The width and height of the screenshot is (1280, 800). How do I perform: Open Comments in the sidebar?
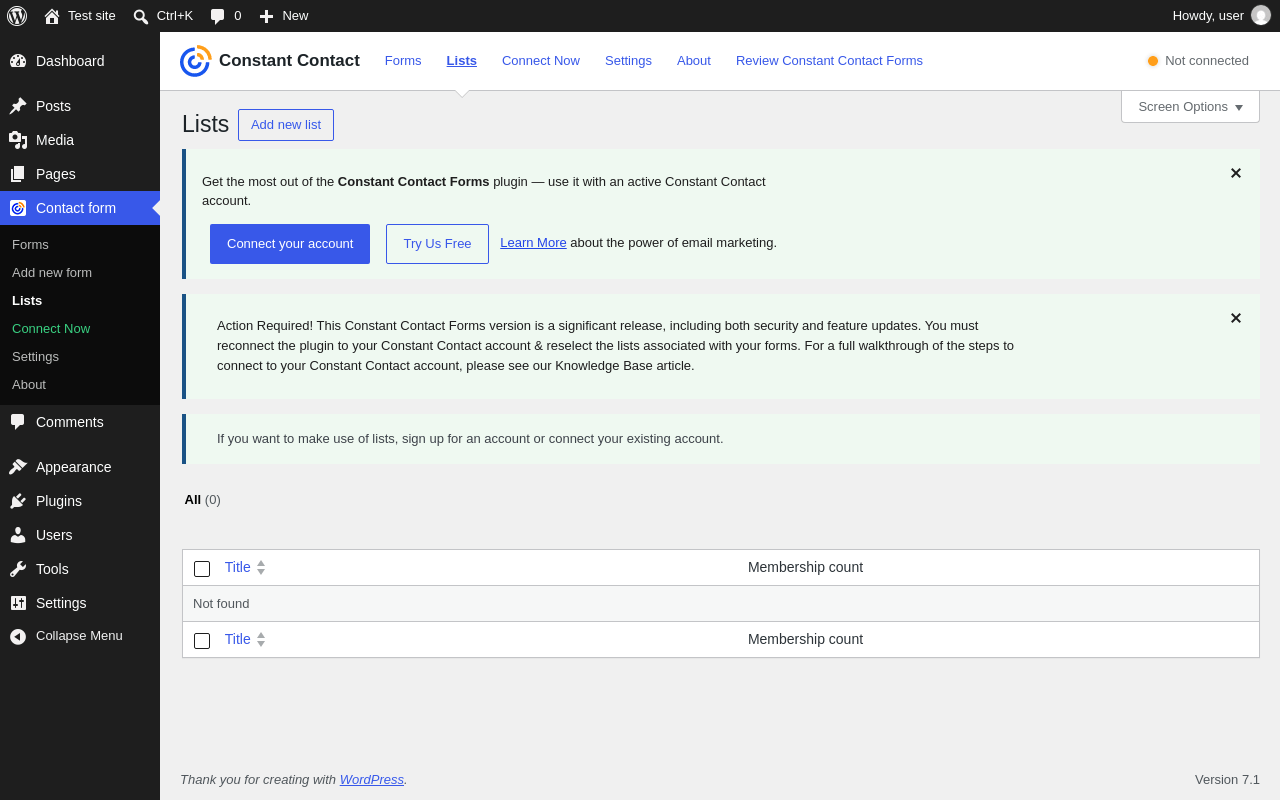[80, 422]
